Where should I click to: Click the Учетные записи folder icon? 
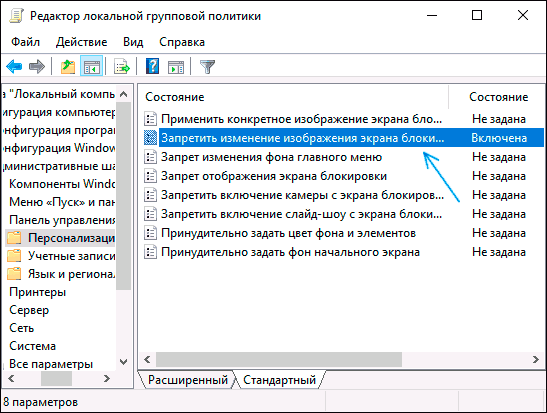point(14,256)
